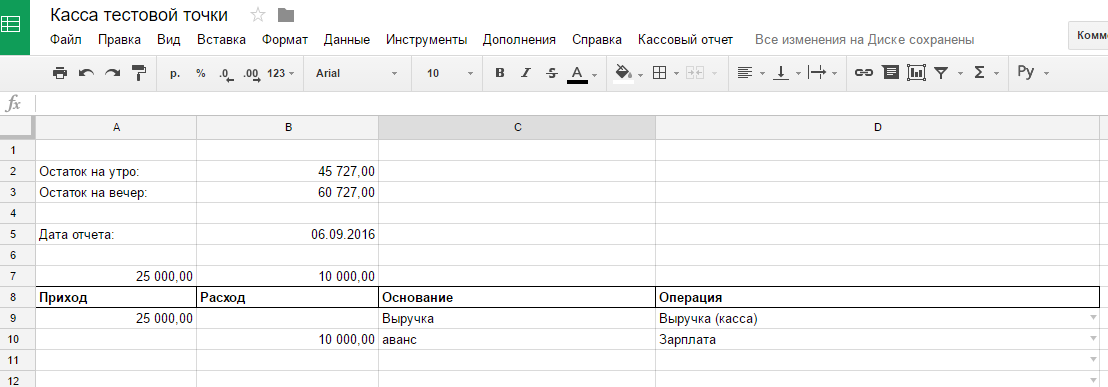Screen dimensions: 1108x387
Task: Open the Формат menu
Action: tap(285, 40)
